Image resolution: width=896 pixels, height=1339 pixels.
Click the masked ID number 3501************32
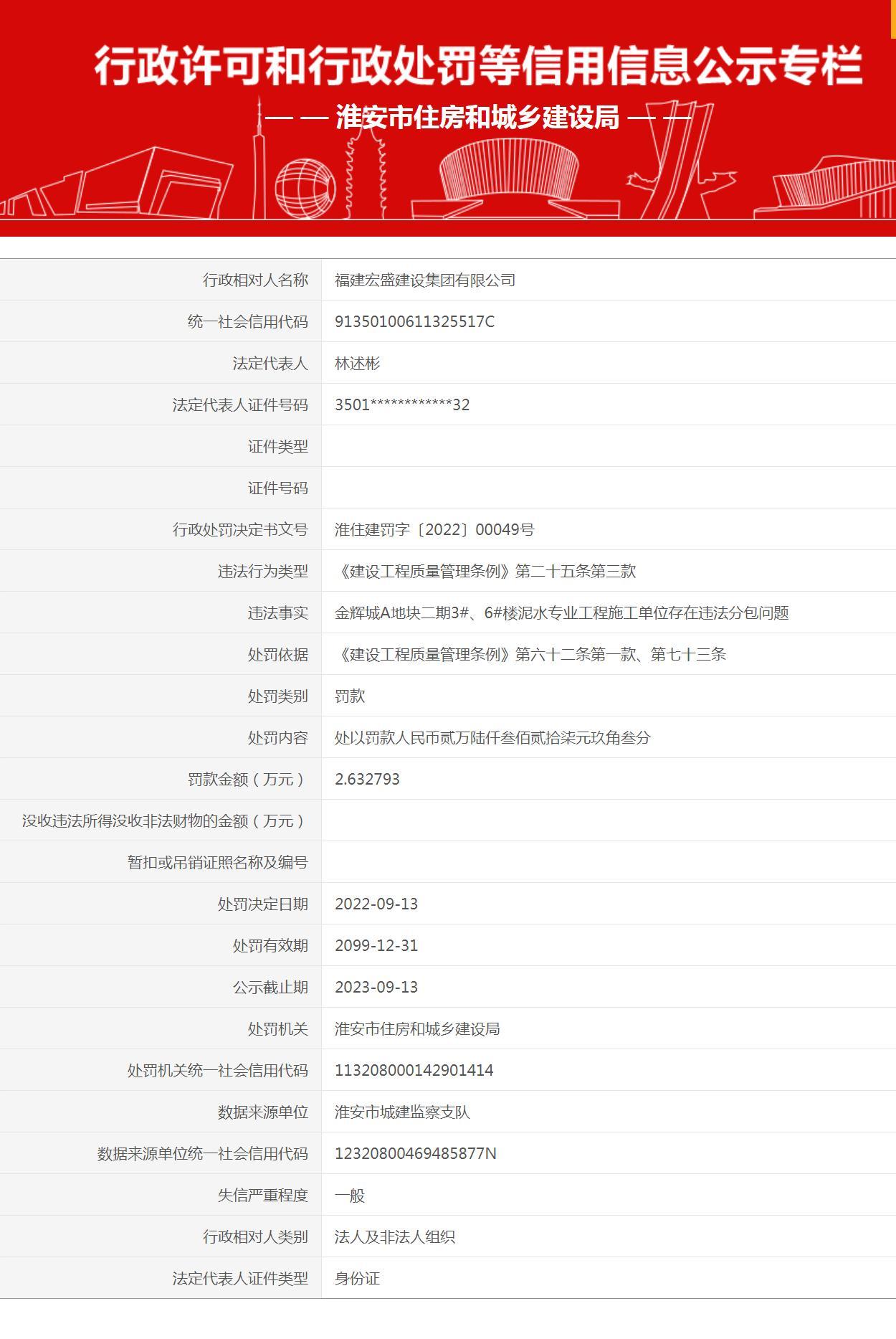(402, 404)
